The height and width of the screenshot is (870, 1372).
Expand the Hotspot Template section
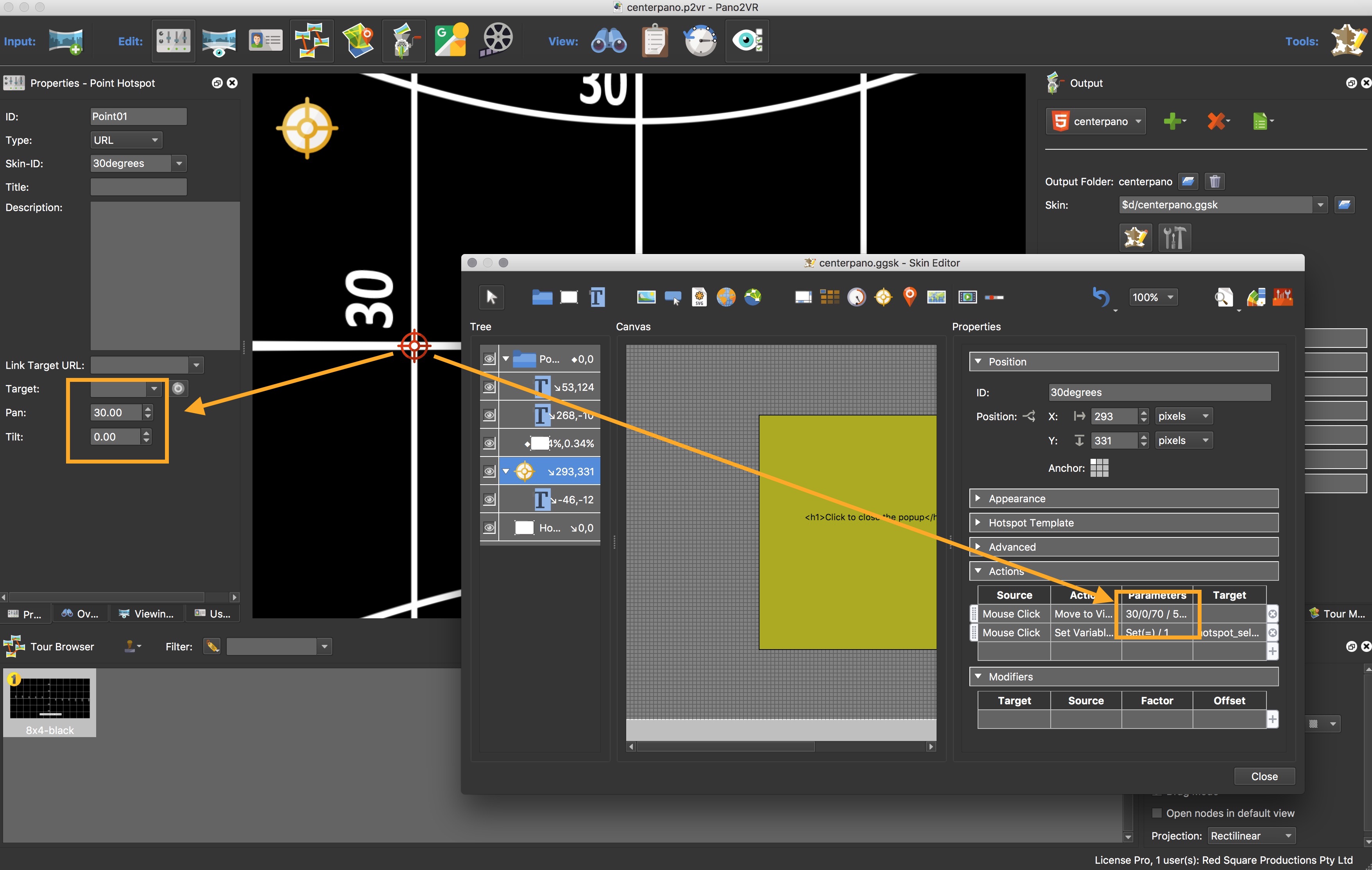(1123, 523)
